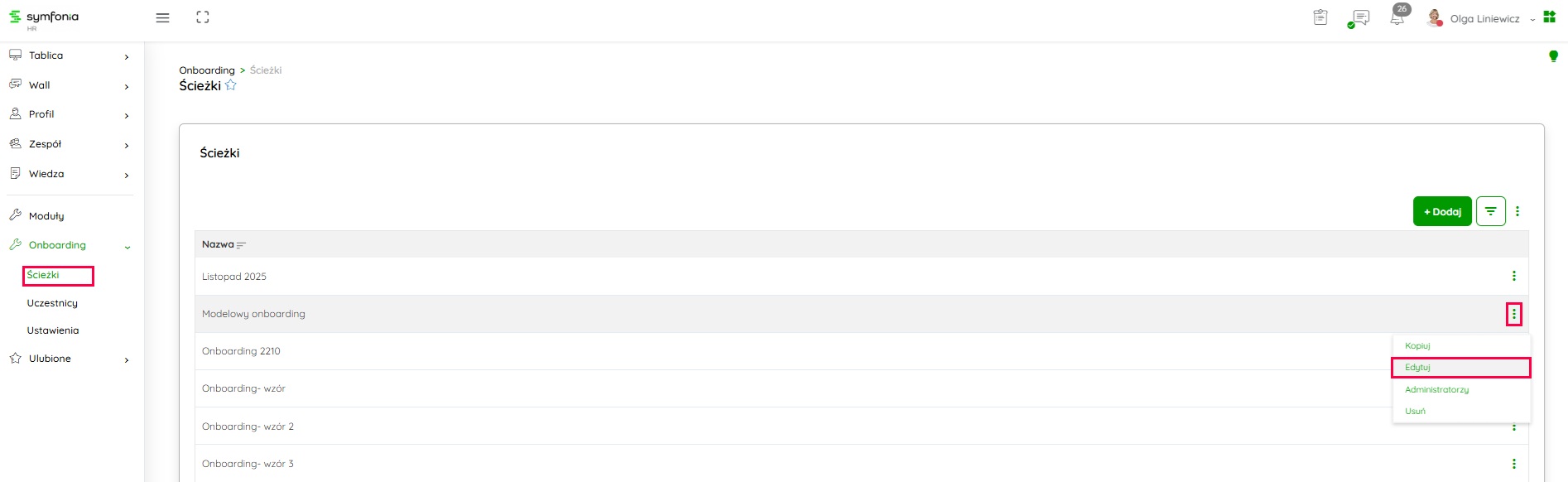Image resolution: width=1568 pixels, height=482 pixels.
Task: Select Edytuj from the context menu
Action: (x=1417, y=367)
